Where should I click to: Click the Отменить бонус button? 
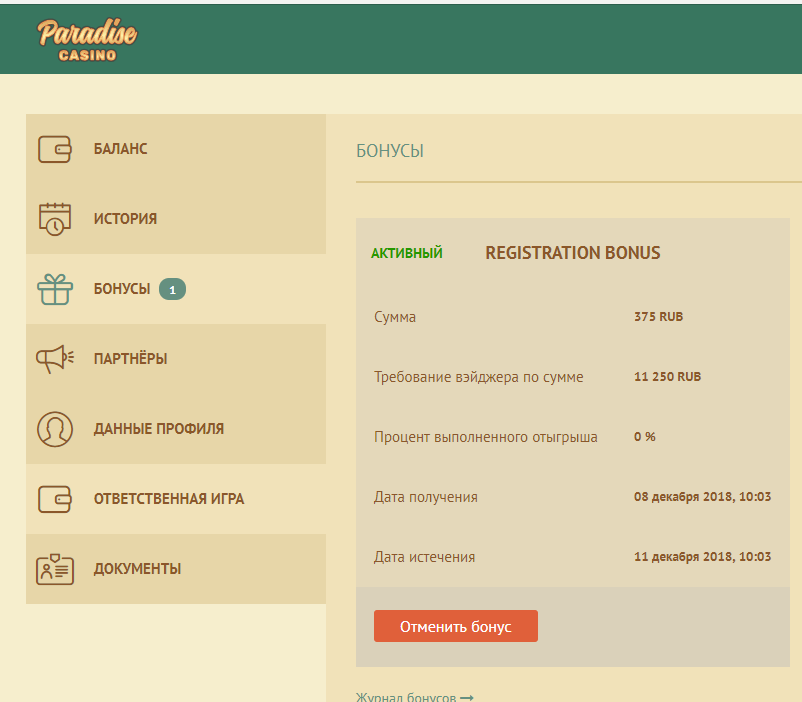coord(456,626)
